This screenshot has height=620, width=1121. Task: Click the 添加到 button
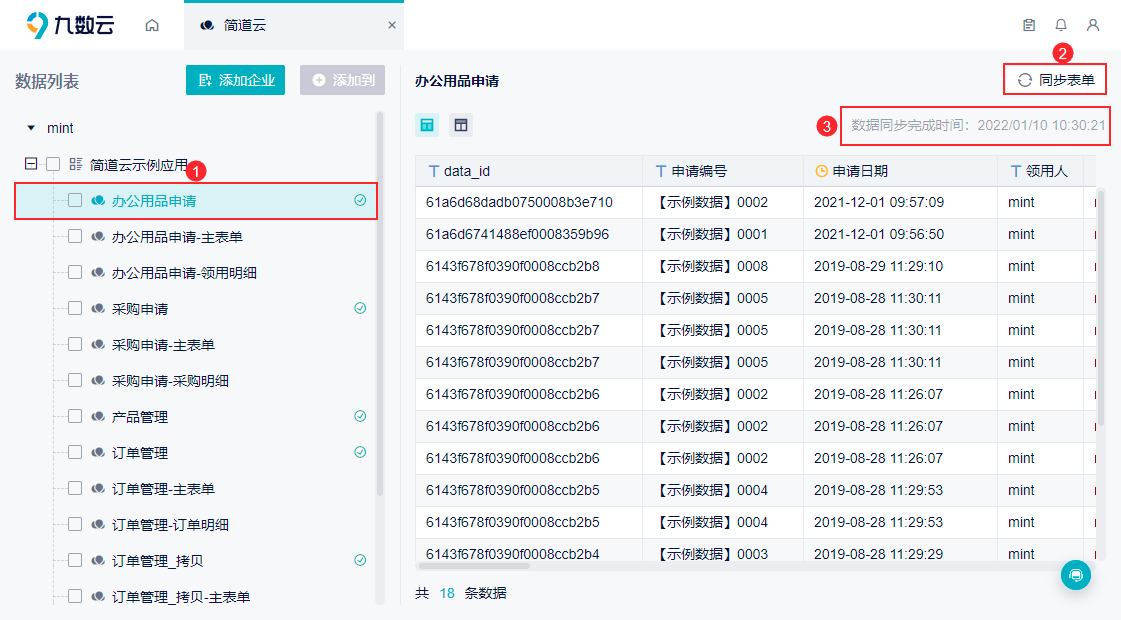[342, 80]
